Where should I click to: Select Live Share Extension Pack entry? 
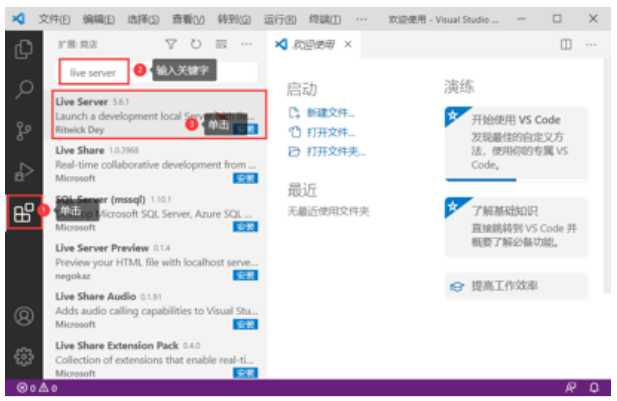click(x=156, y=358)
